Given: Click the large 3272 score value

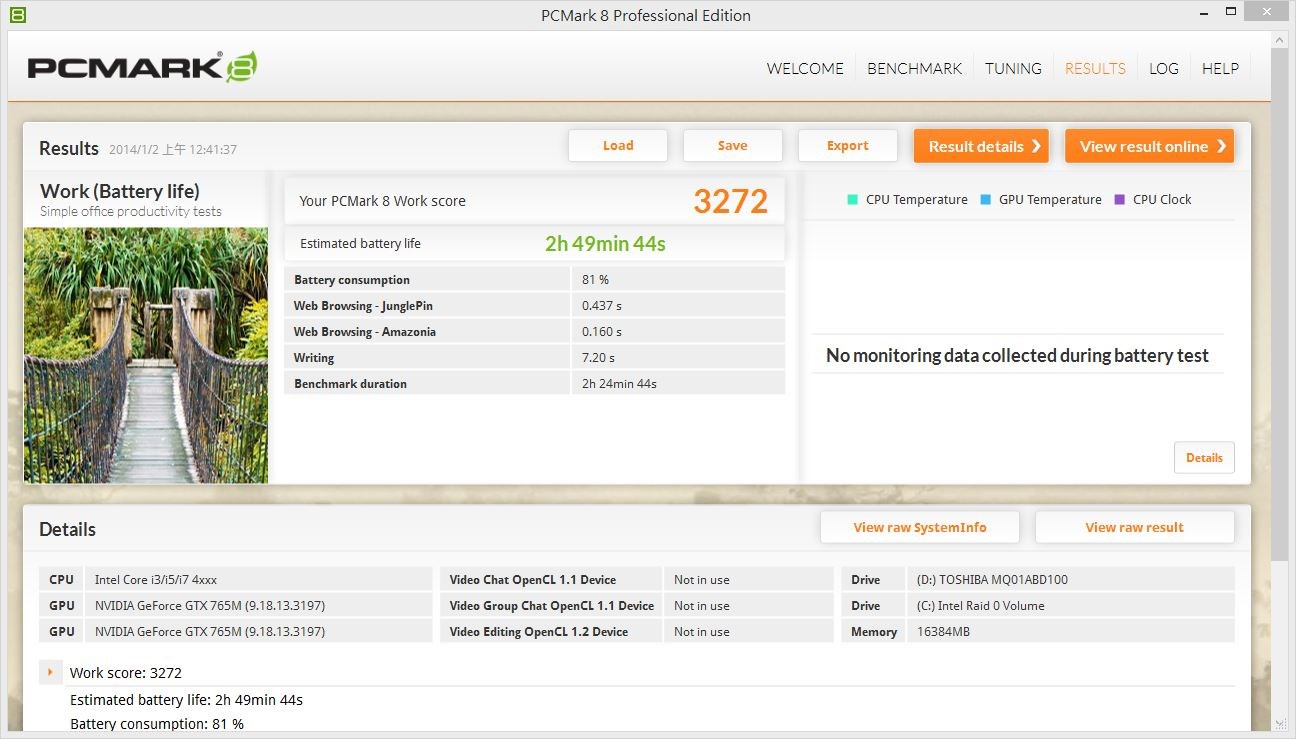Looking at the screenshot, I should point(731,201).
